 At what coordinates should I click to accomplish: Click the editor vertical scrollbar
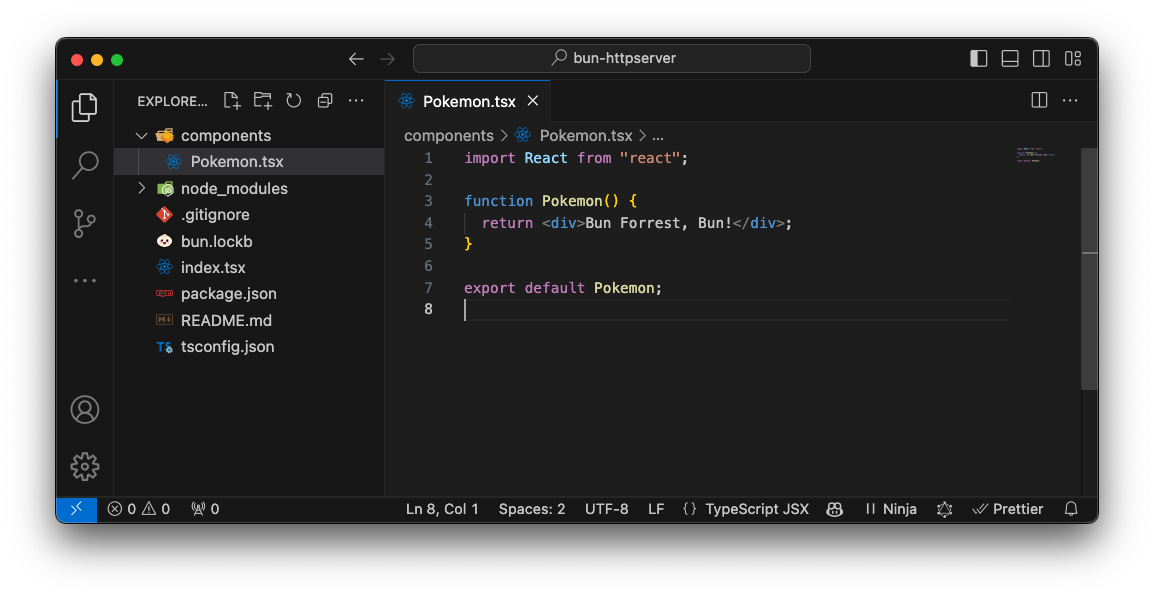(x=1089, y=269)
